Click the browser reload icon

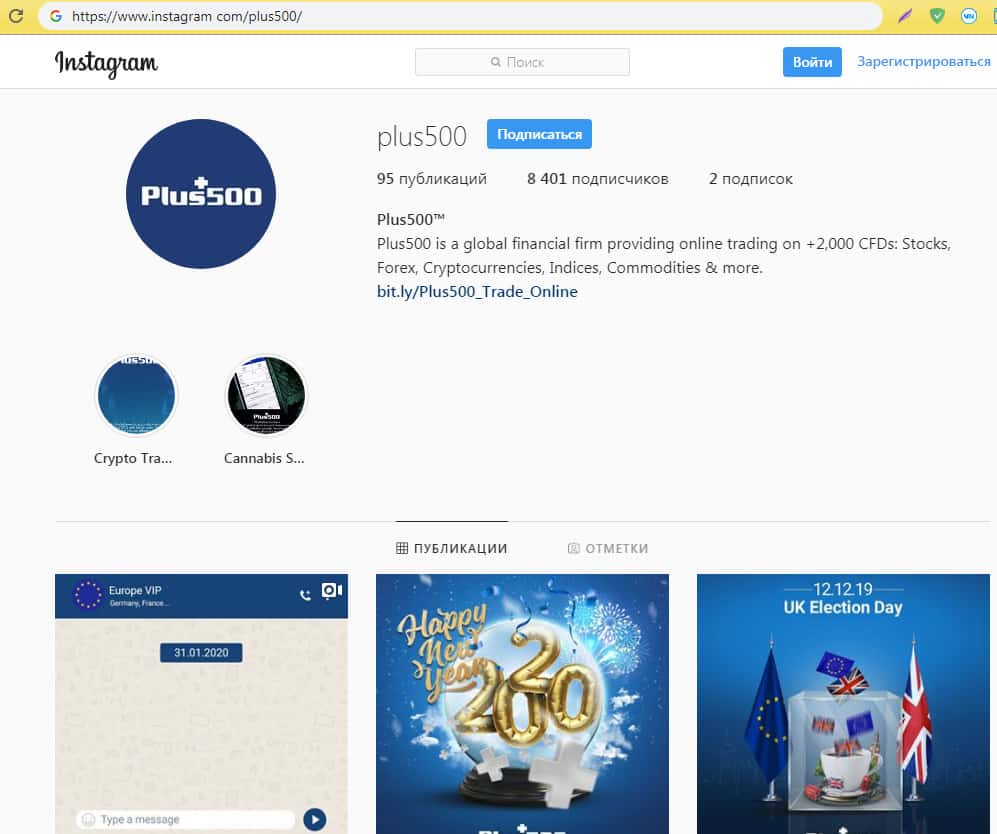[x=15, y=16]
